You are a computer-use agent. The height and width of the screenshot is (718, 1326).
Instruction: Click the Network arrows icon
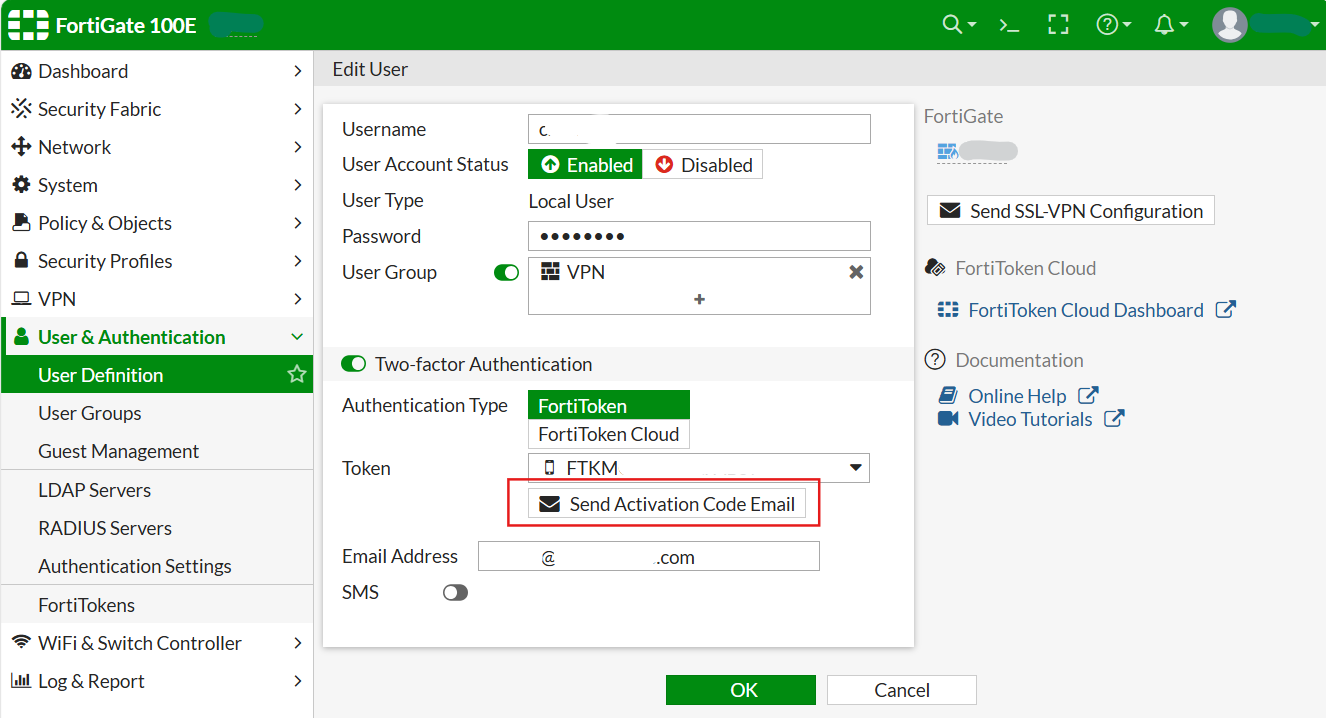pyautogui.click(x=21, y=147)
